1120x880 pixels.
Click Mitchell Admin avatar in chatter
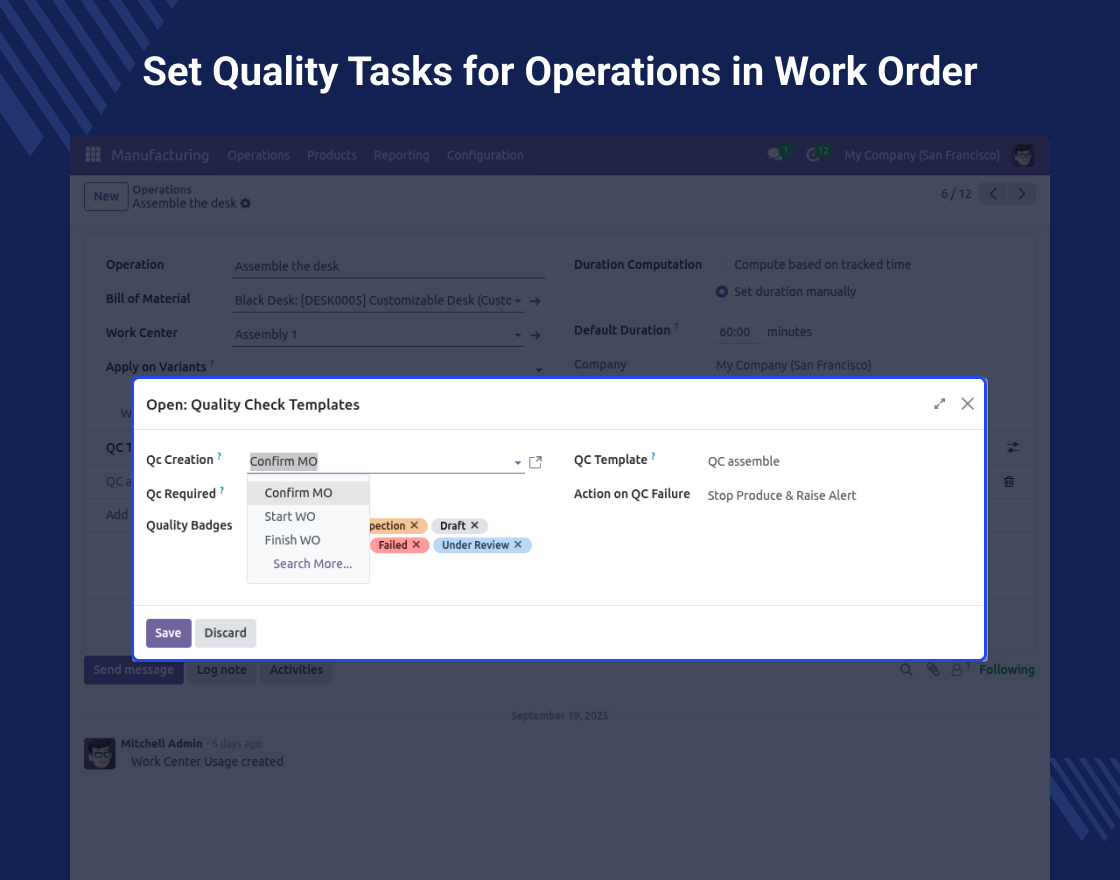click(100, 754)
